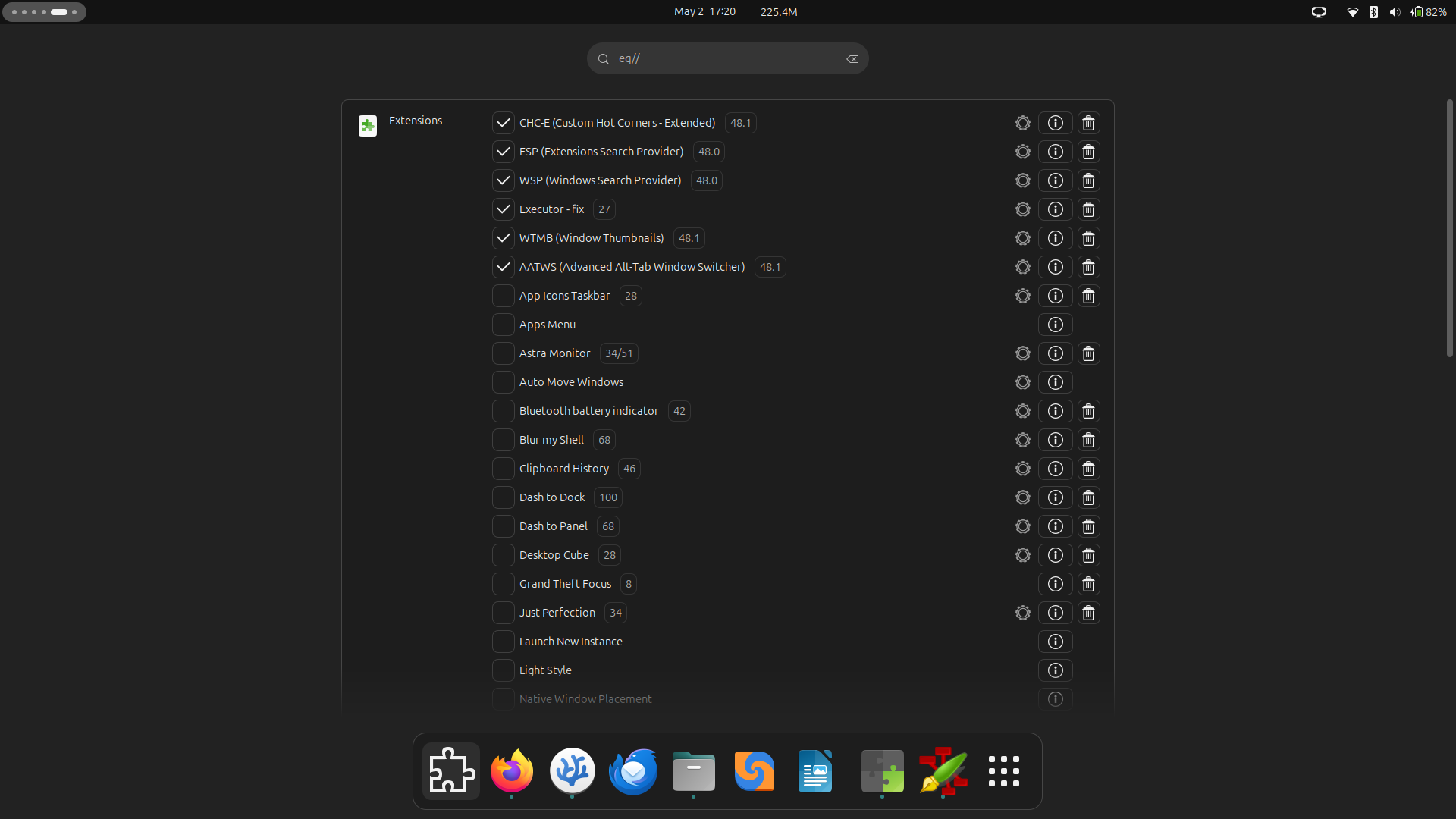Viewport: 1456px width, 819px height.
Task: Turn on Clipboard History checkbox
Action: [x=503, y=469]
